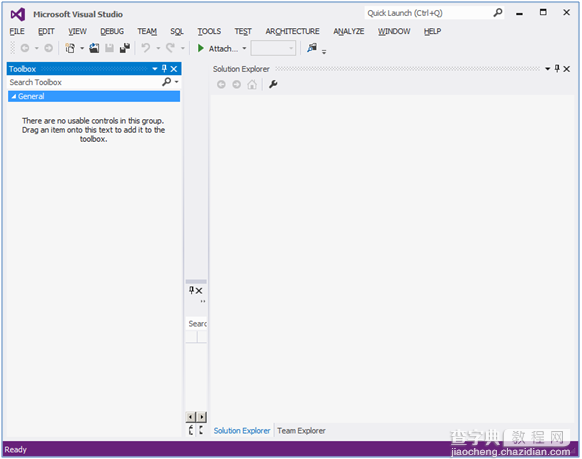The width and height of the screenshot is (582, 459).
Task: Click the Ready status bar text
Action: click(x=16, y=450)
